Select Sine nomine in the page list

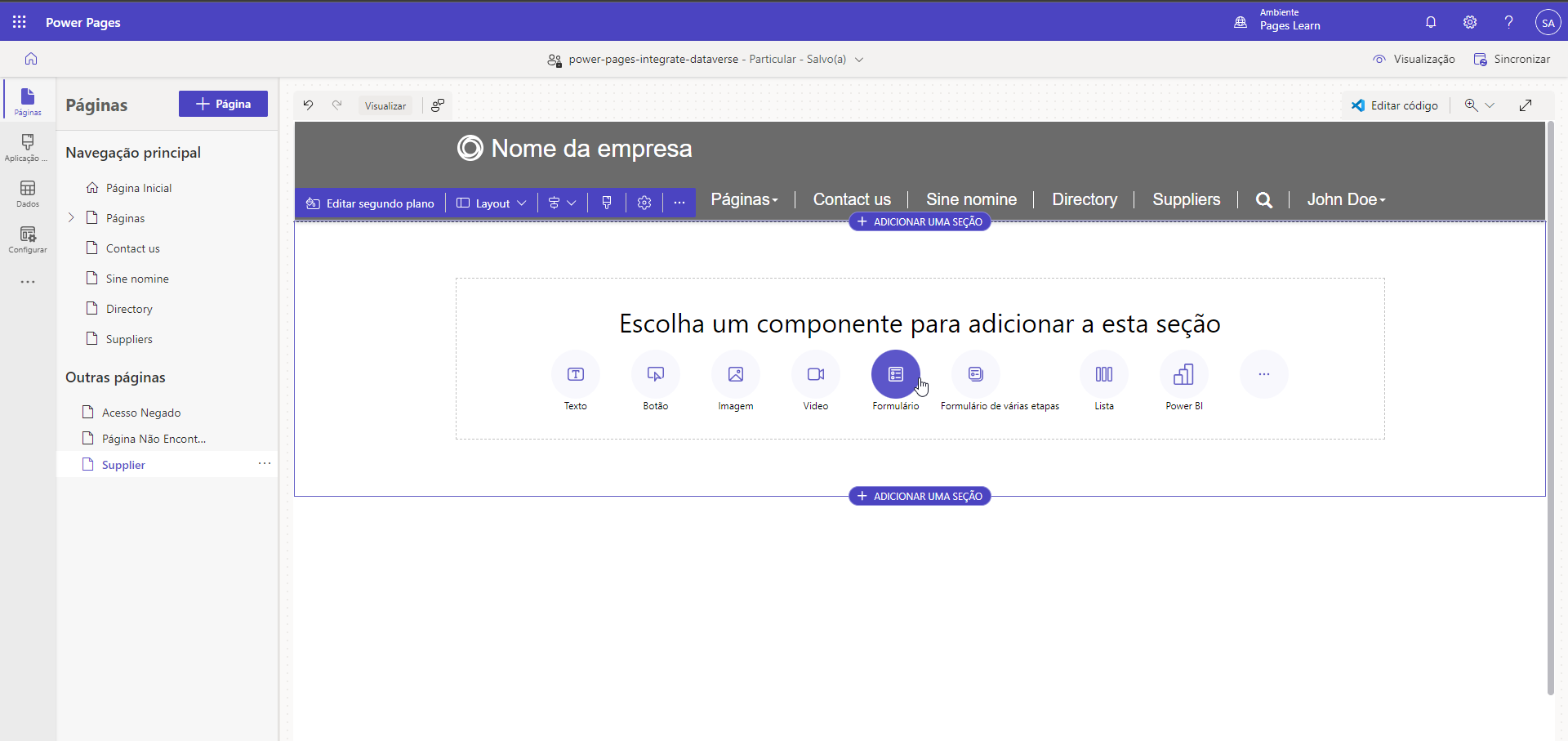(x=137, y=279)
